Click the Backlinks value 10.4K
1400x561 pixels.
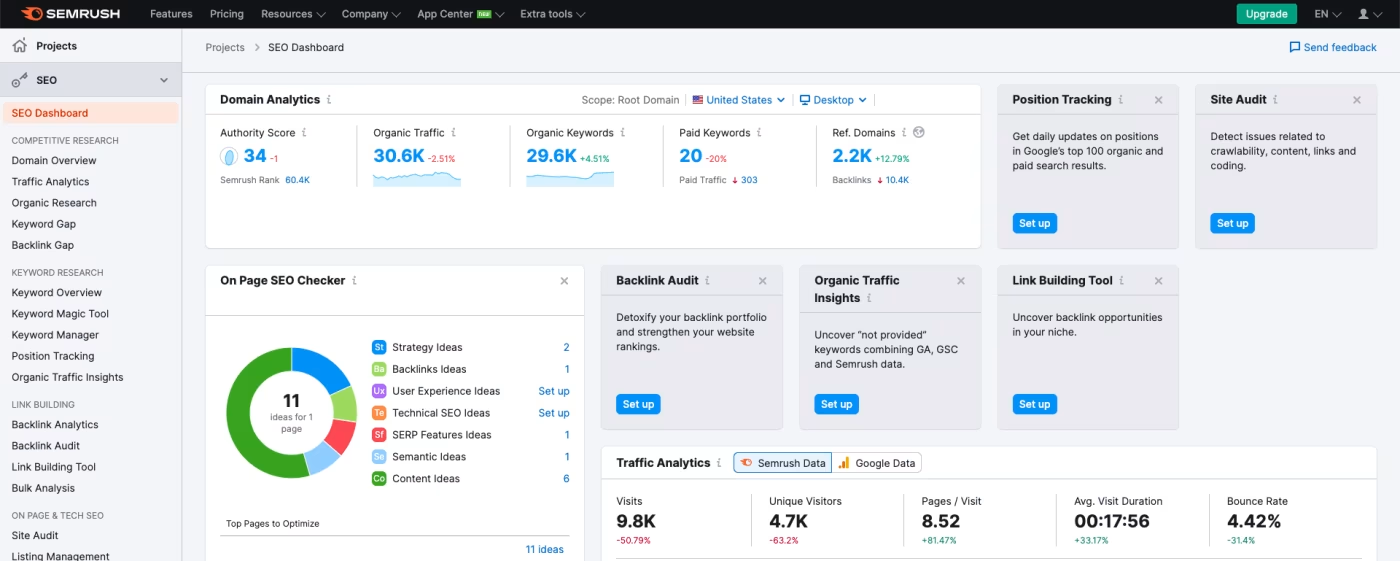[x=897, y=180]
